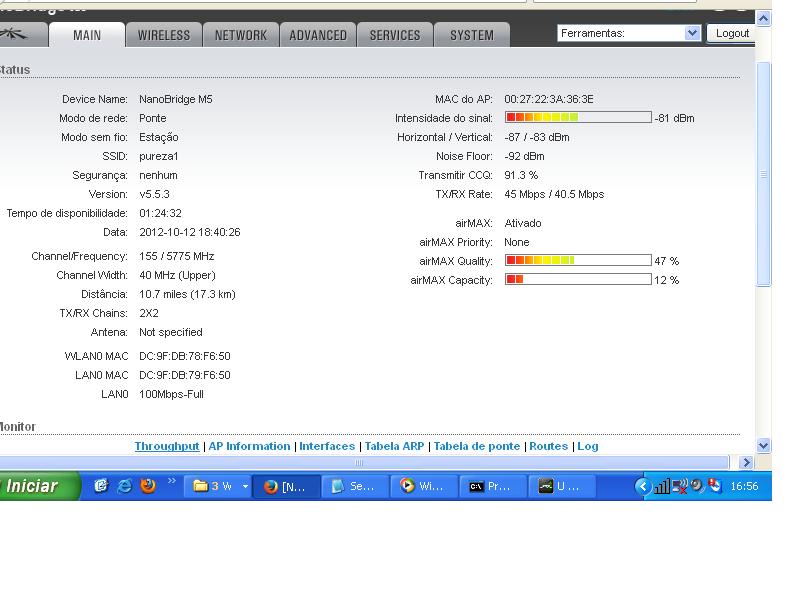Open the Interfaces link
Image resolution: width=800 pixels, height=600 pixels.
coord(327,446)
